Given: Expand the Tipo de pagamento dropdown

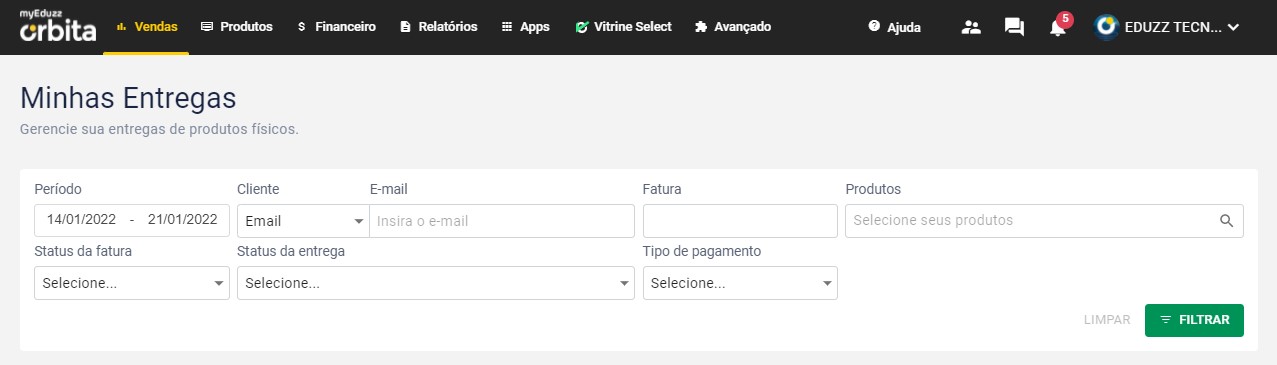Looking at the screenshot, I should tap(740, 283).
